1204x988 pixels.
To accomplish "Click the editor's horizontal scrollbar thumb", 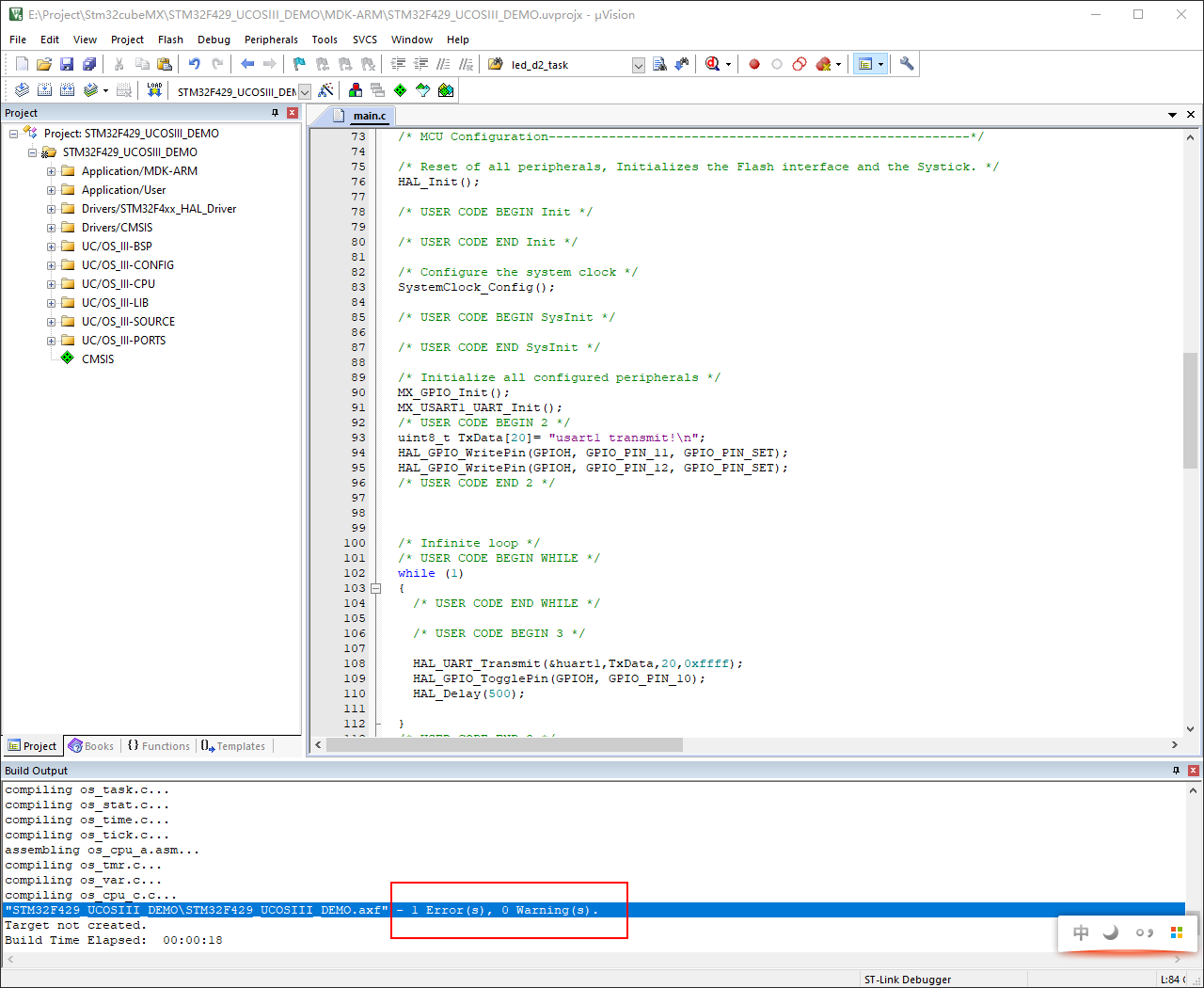I will 504,744.
